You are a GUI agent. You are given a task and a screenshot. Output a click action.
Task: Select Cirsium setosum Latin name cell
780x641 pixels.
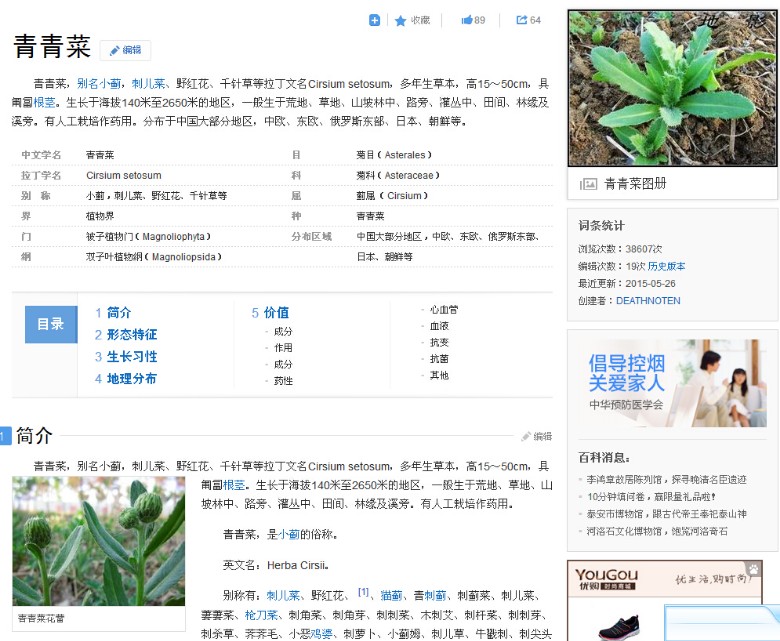coord(124,176)
